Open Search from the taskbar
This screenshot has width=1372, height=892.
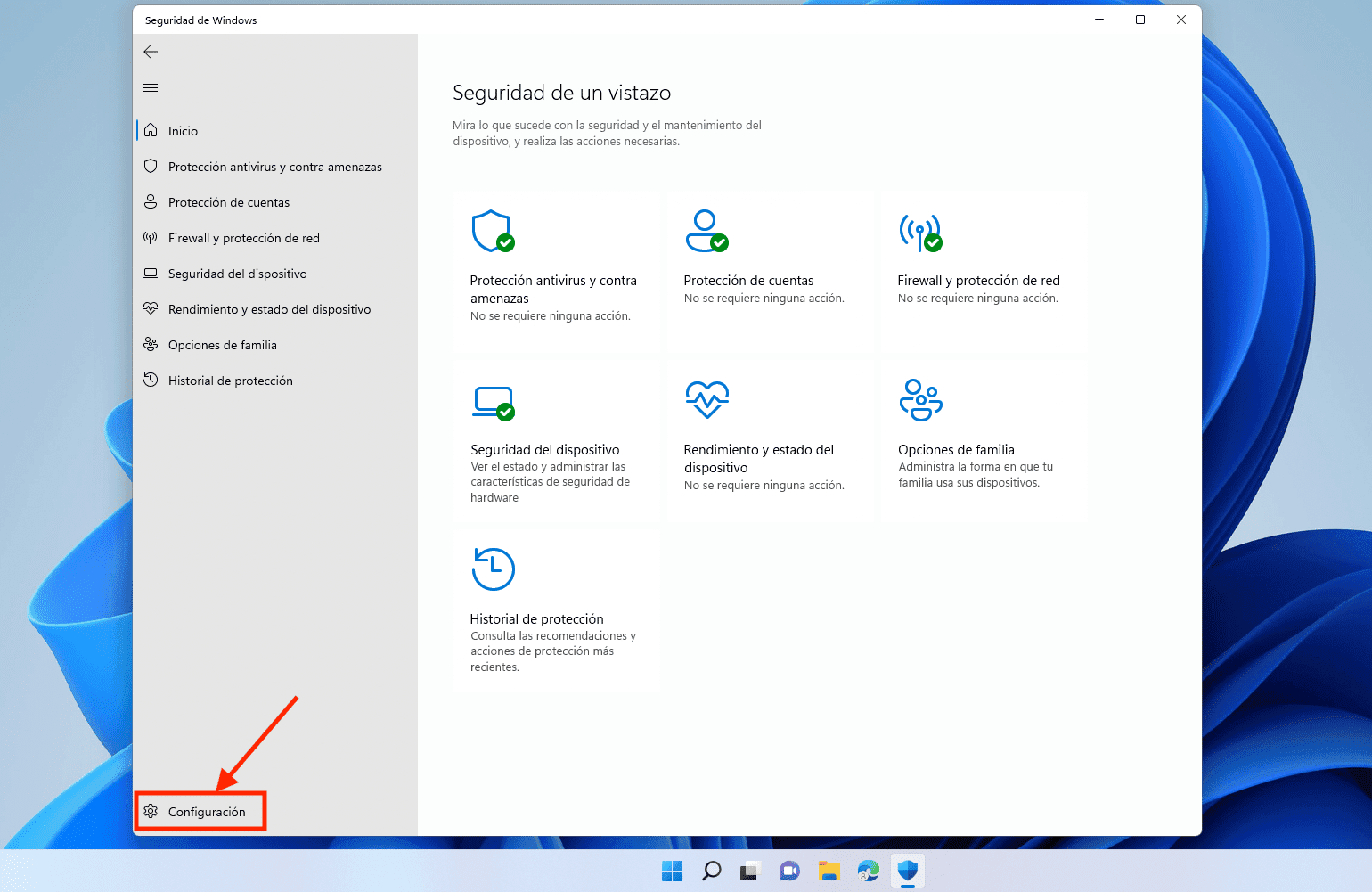coord(710,871)
